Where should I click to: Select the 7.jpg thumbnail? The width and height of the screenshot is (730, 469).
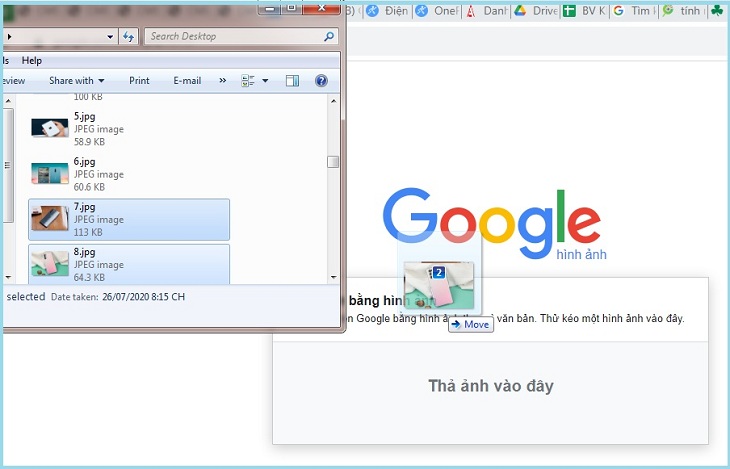(50, 218)
